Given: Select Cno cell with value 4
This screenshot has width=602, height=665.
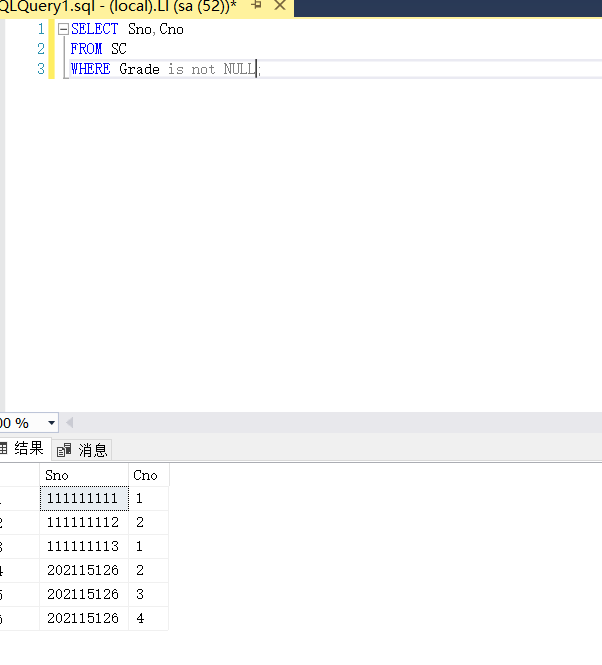Looking at the screenshot, I should click(148, 618).
